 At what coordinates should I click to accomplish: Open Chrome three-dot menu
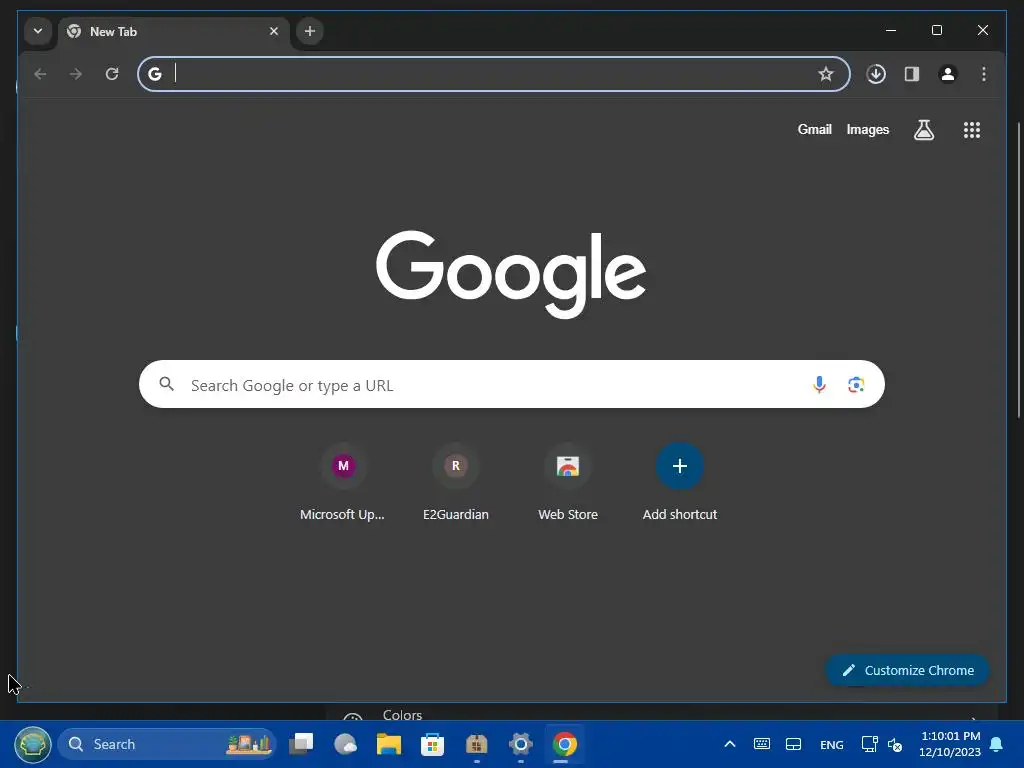coord(984,74)
